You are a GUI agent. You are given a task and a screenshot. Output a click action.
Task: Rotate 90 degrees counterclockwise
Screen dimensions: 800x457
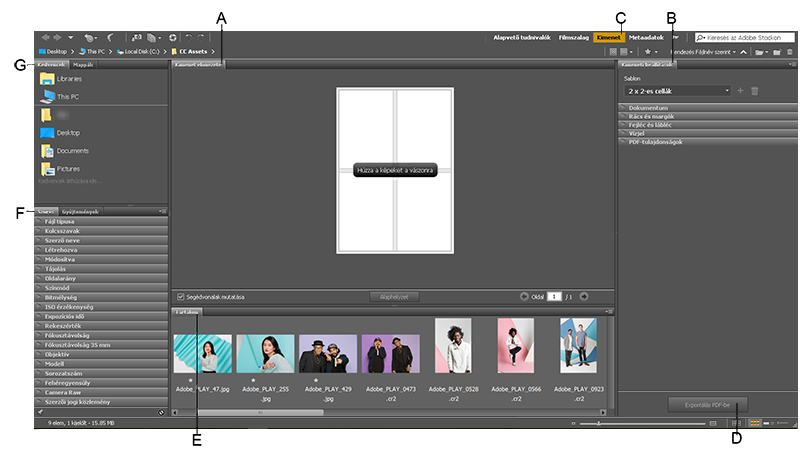(188, 38)
